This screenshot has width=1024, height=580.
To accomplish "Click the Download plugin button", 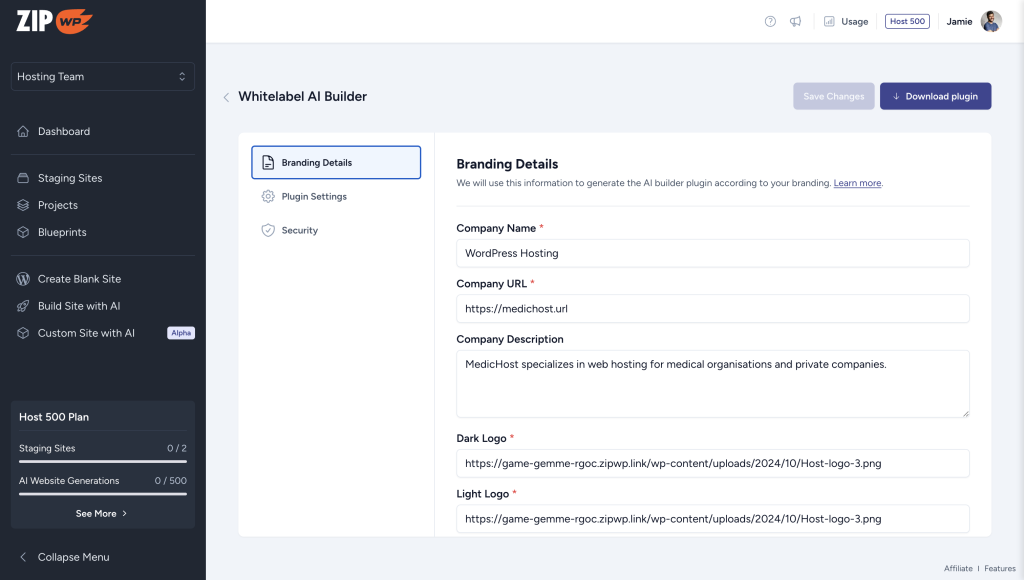I will 935,97.
